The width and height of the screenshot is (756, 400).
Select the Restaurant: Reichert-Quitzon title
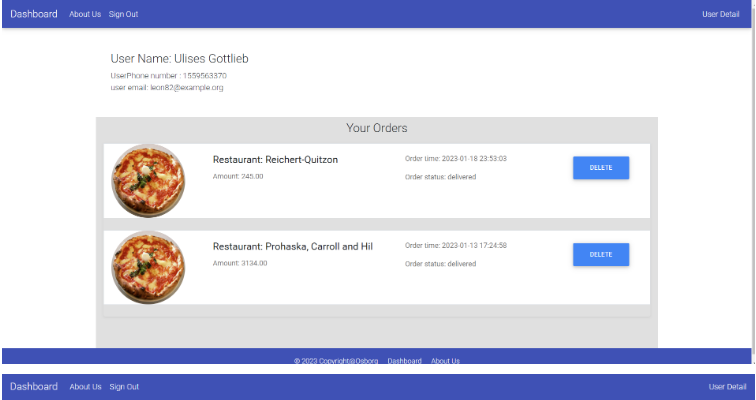(x=275, y=160)
